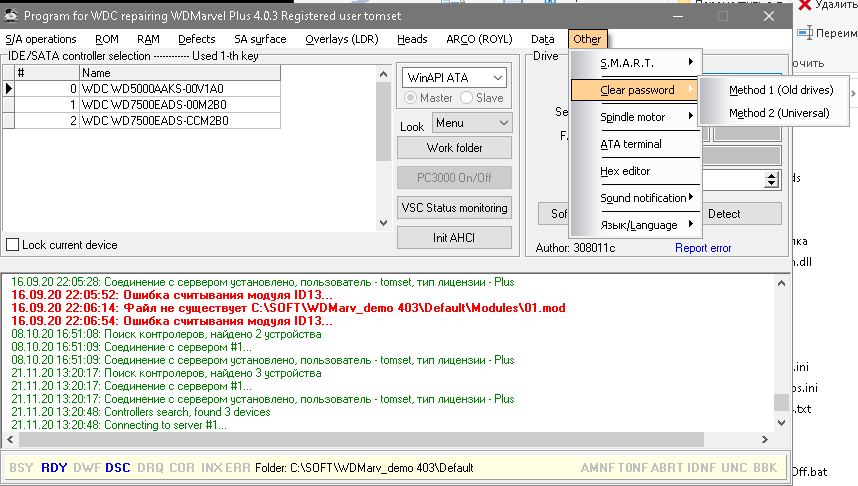Click PC3000 On/Off button
The width and height of the screenshot is (858, 486).
pyautogui.click(x=454, y=178)
